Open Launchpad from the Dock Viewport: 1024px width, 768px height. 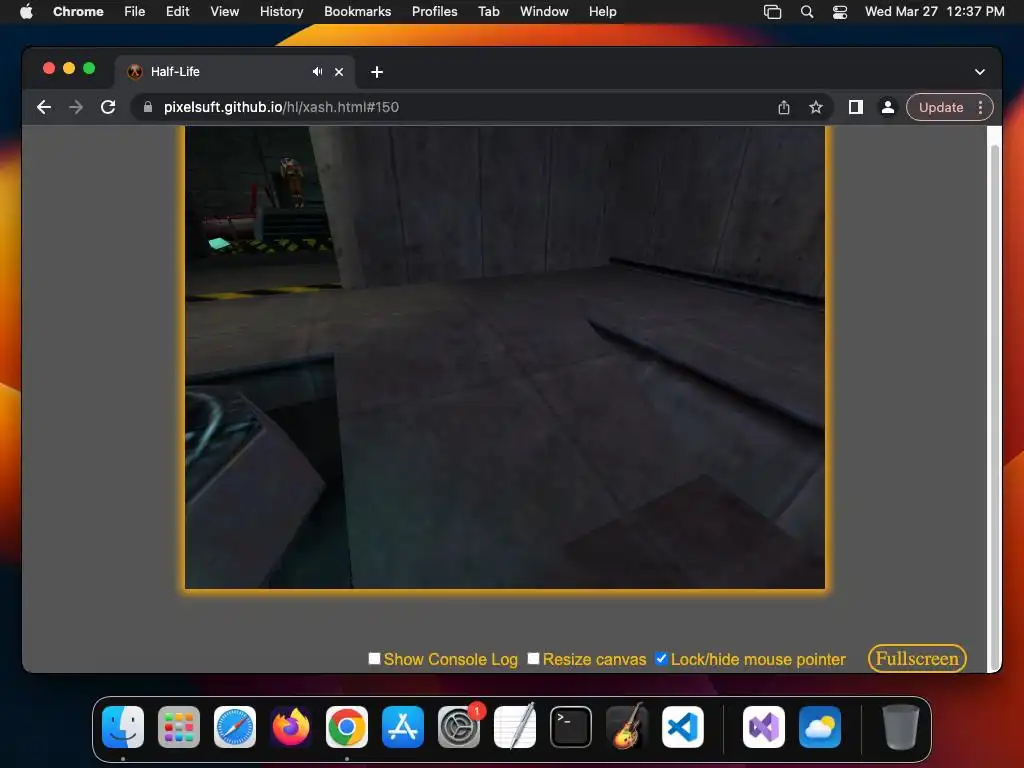pos(179,726)
